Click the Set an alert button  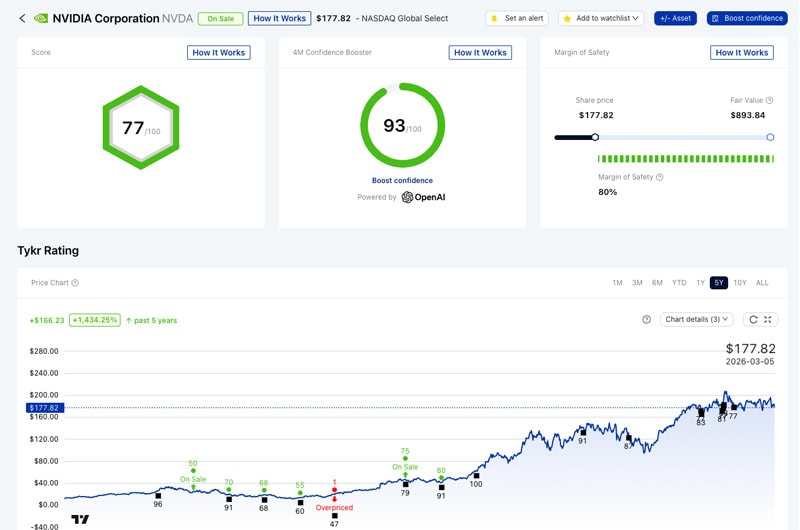tap(517, 18)
